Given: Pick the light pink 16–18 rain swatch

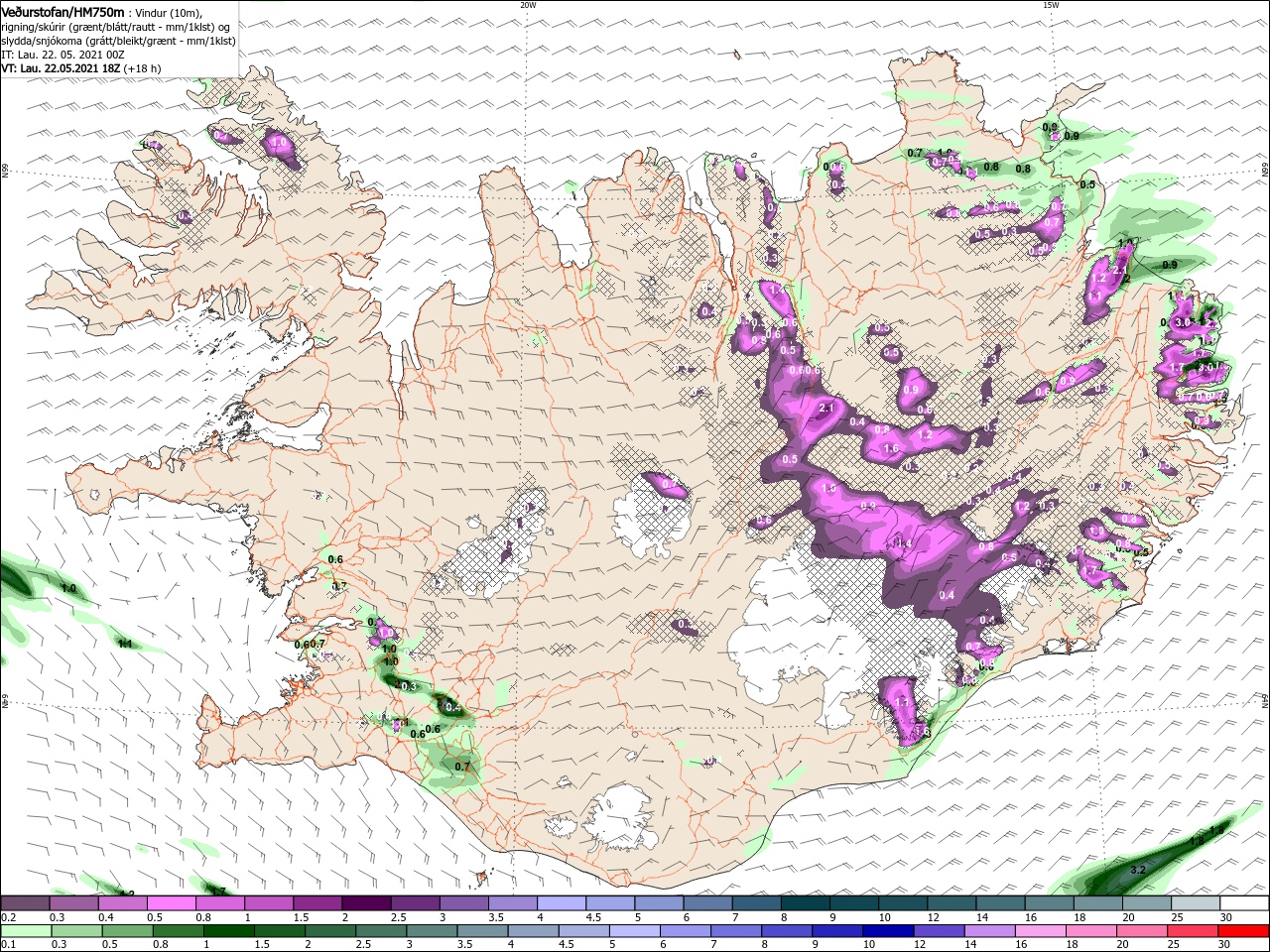Looking at the screenshot, I should [1039, 931].
